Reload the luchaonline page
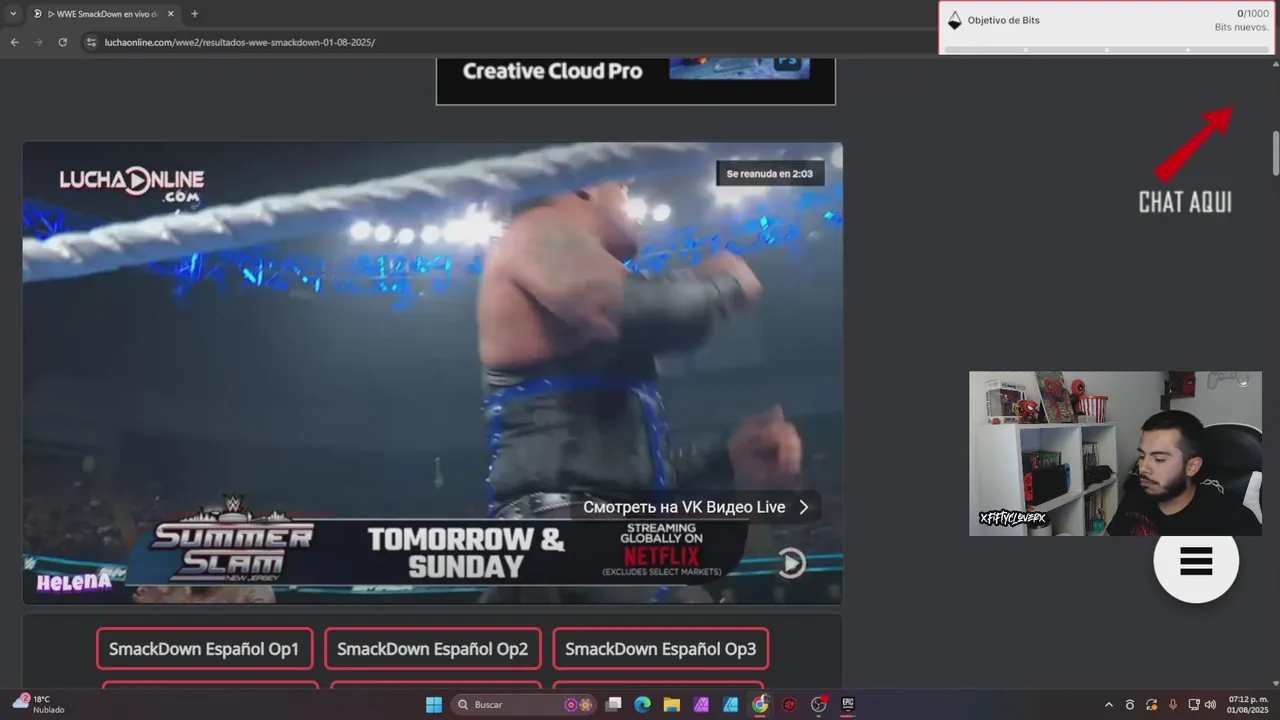The height and width of the screenshot is (720, 1280). (62, 42)
